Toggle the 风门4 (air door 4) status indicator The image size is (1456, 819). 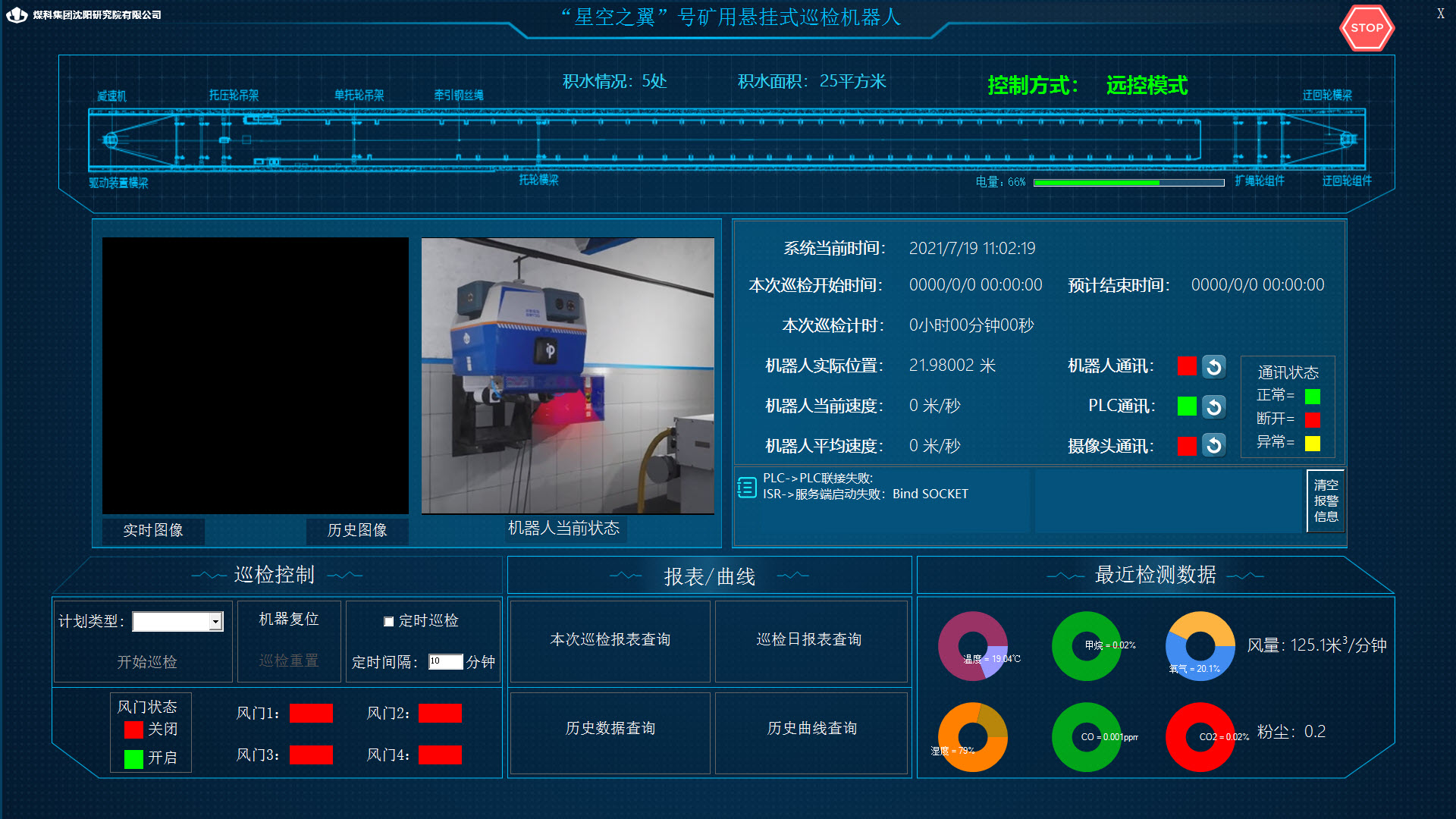pos(440,755)
